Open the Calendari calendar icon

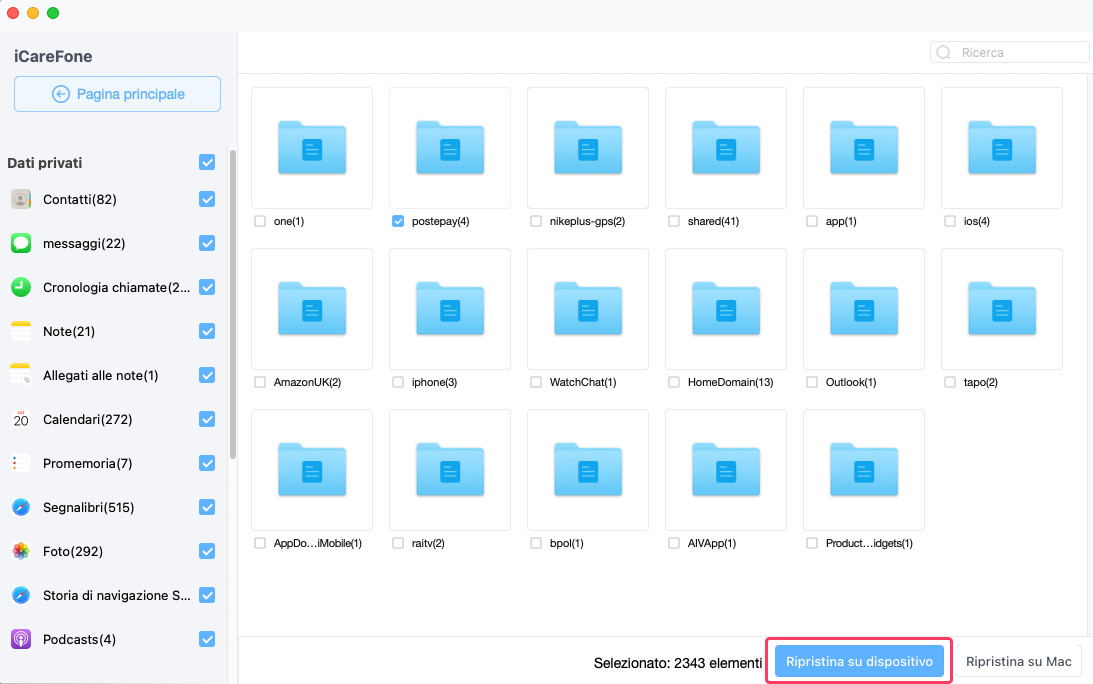[21, 419]
